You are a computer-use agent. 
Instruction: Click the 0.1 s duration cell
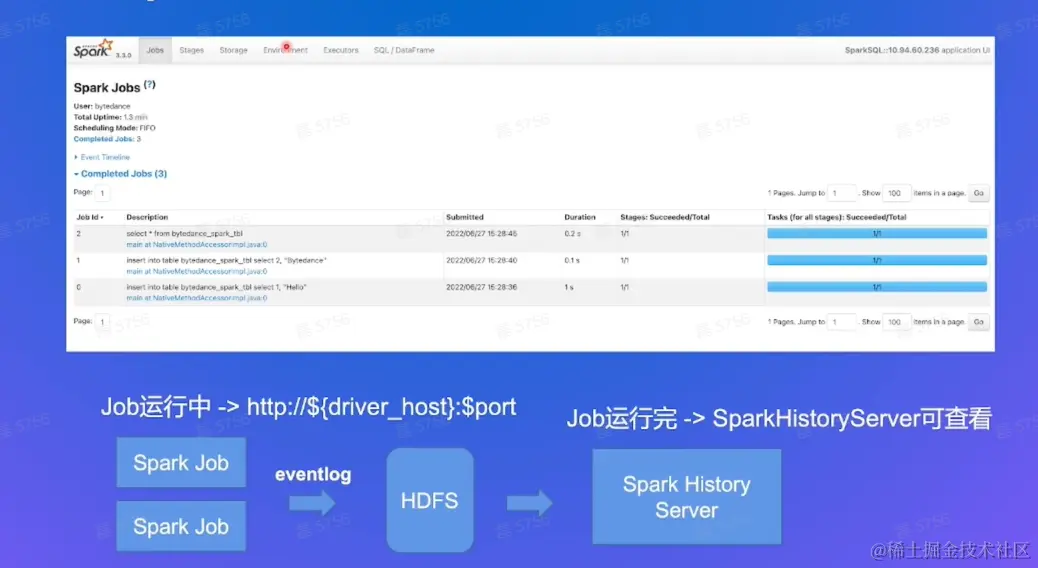pos(572,260)
